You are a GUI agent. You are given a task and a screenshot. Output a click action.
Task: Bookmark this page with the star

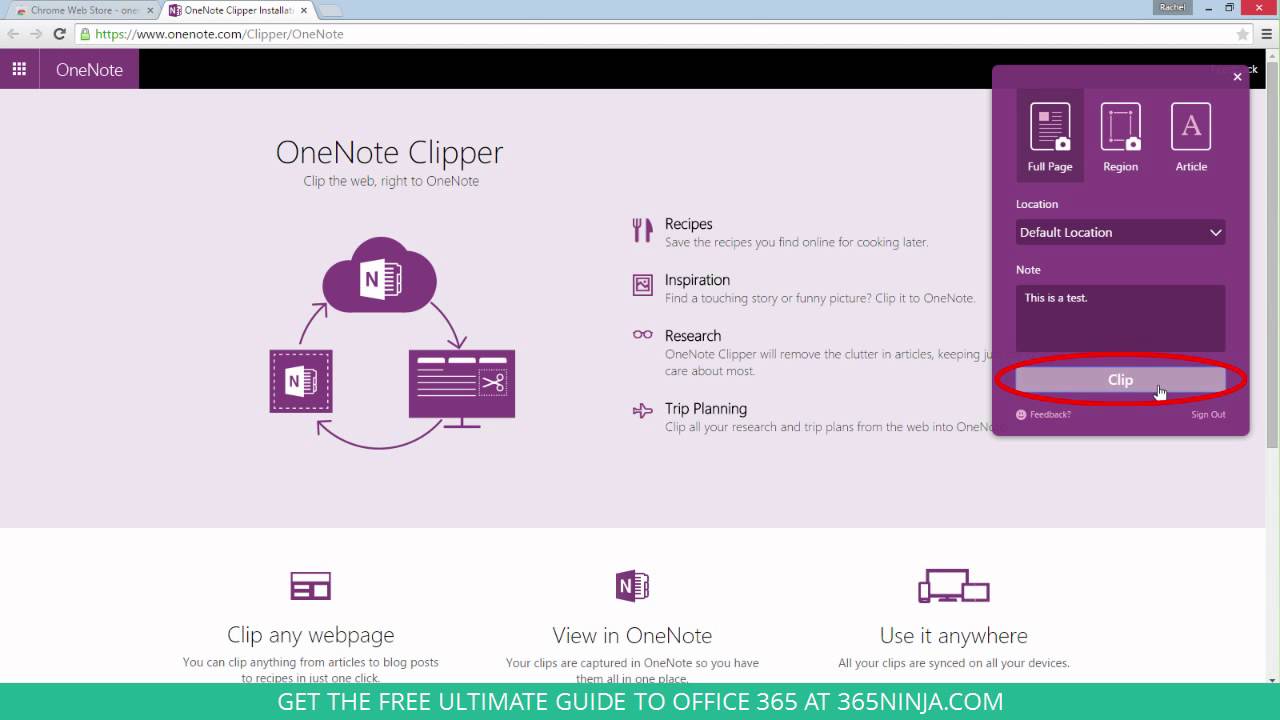[x=1242, y=34]
